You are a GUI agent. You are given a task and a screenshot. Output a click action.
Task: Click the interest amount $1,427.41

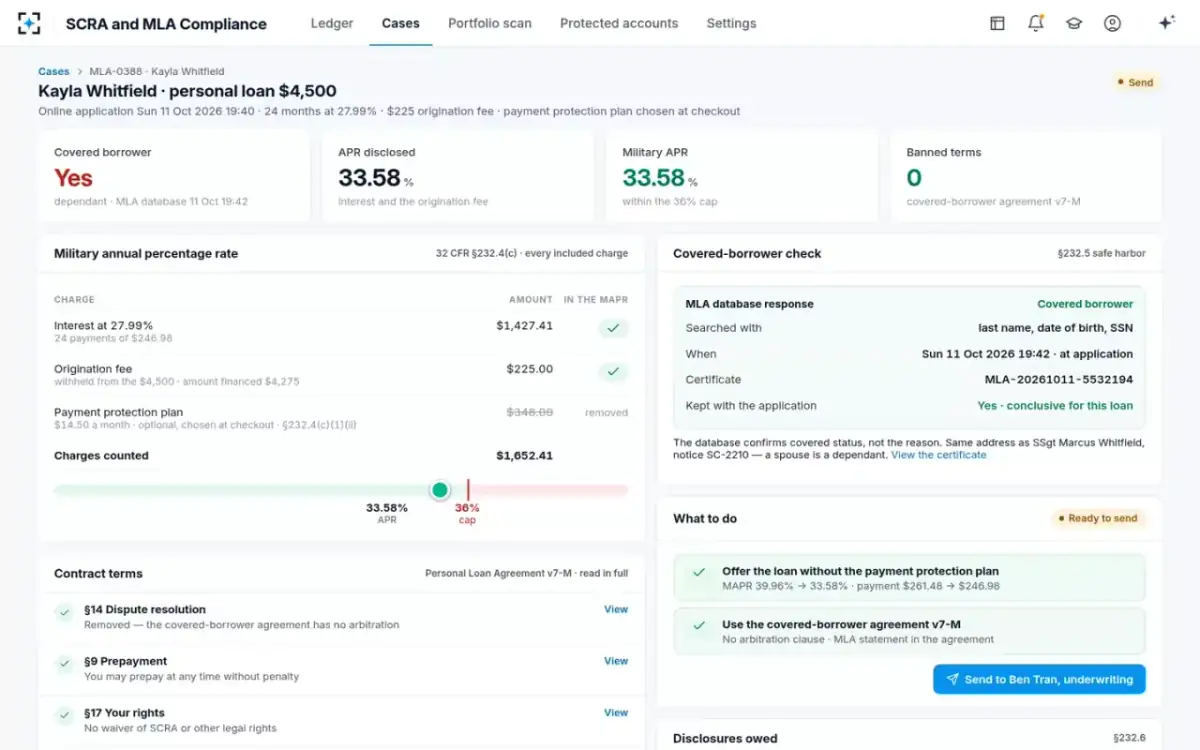[524, 325]
